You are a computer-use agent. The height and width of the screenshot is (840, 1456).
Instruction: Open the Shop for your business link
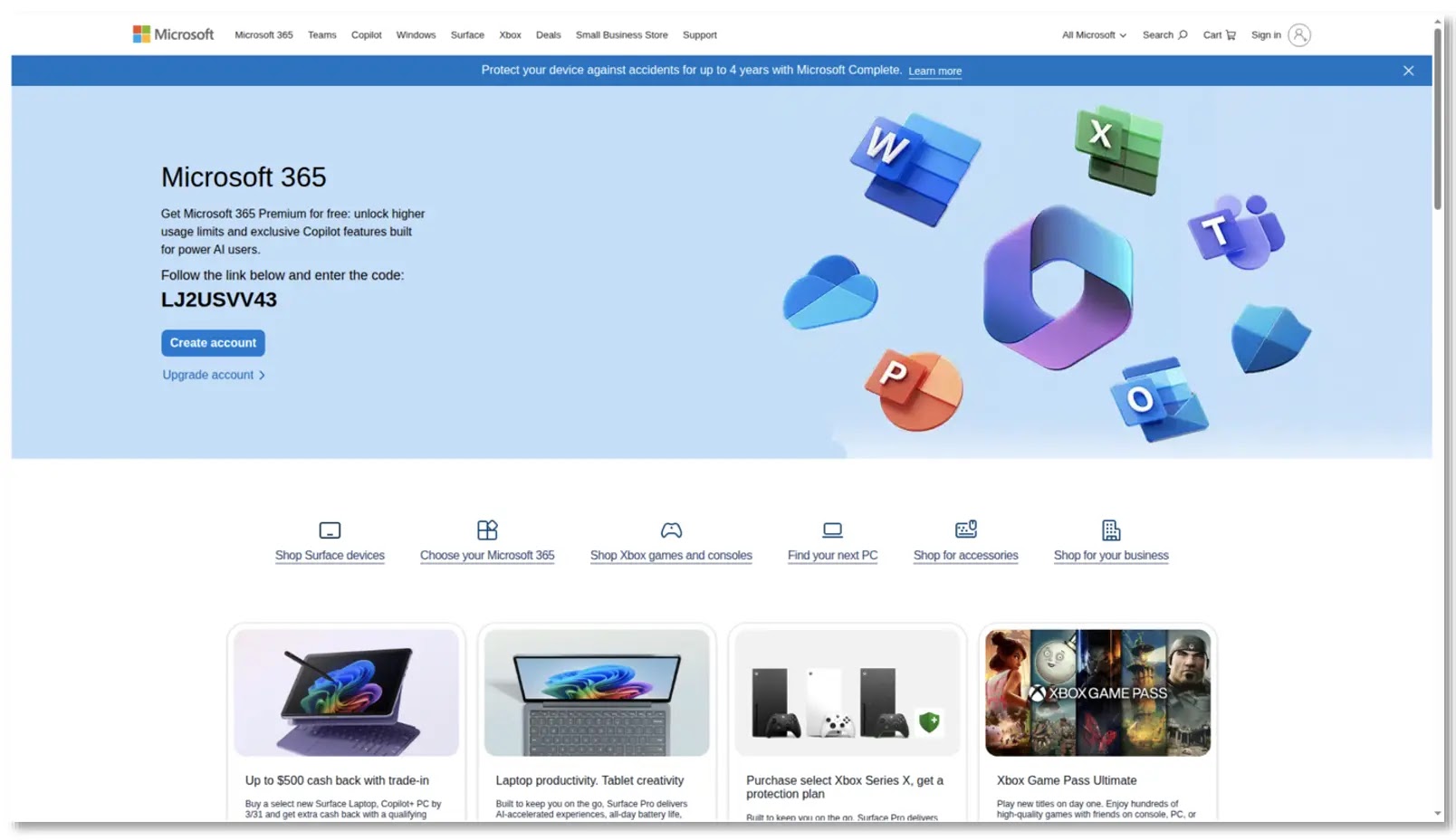1111,556
